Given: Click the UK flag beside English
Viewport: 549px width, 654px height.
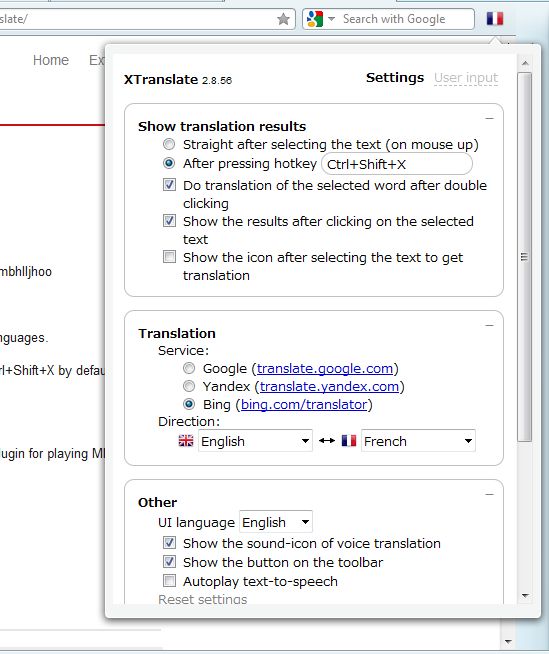Looking at the screenshot, I should 186,441.
